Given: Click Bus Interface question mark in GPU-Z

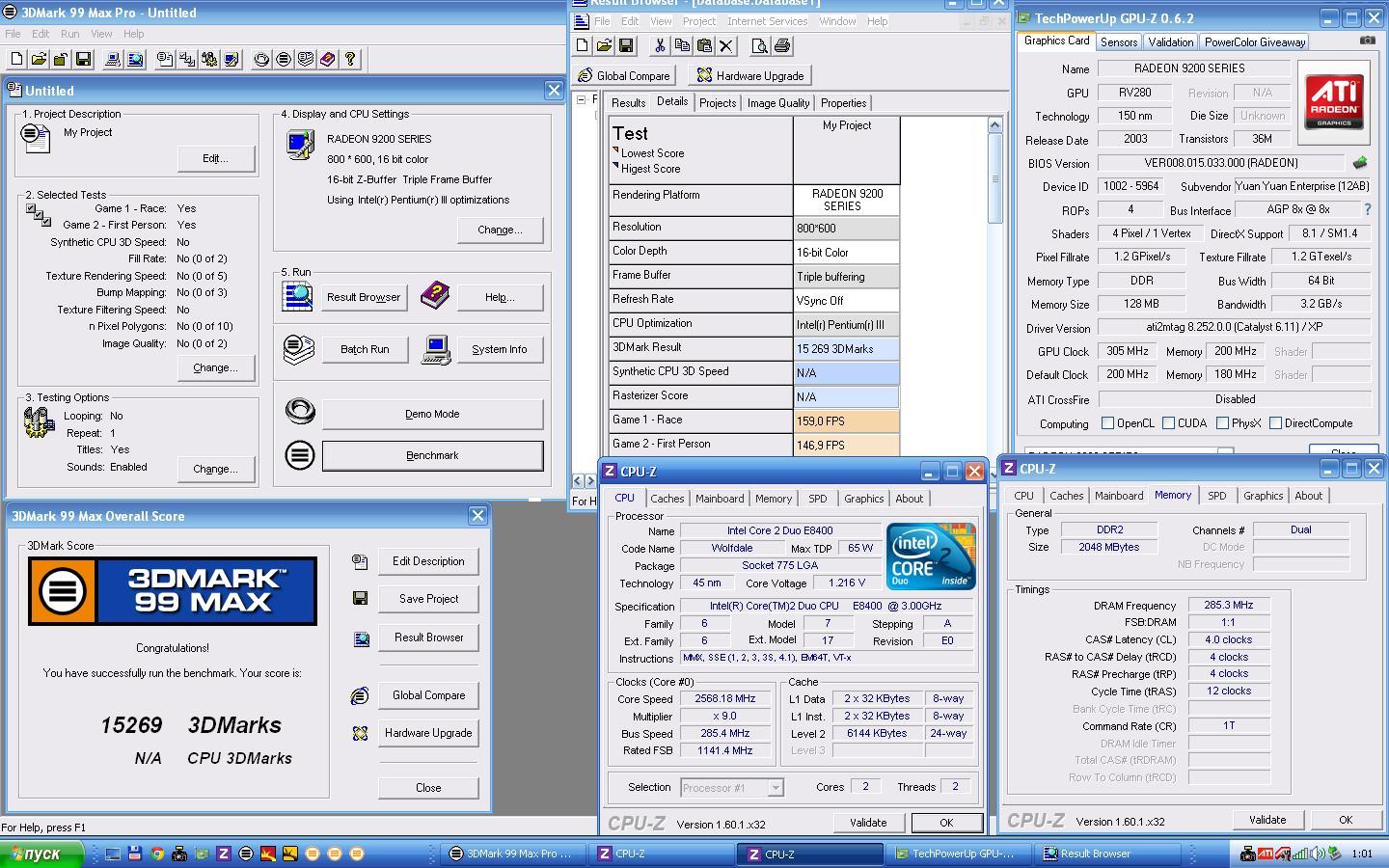Looking at the screenshot, I should tap(1367, 209).
